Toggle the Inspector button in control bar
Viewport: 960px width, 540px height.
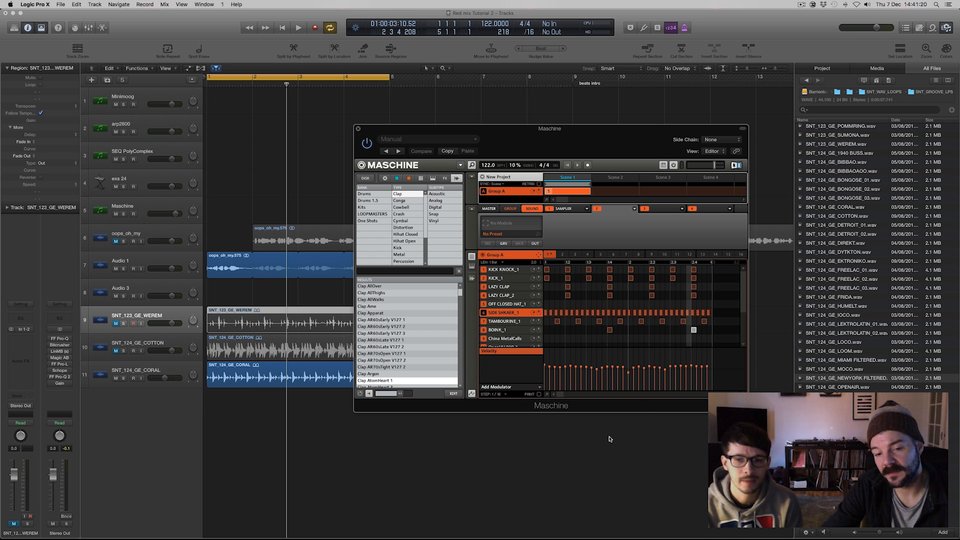28,28
